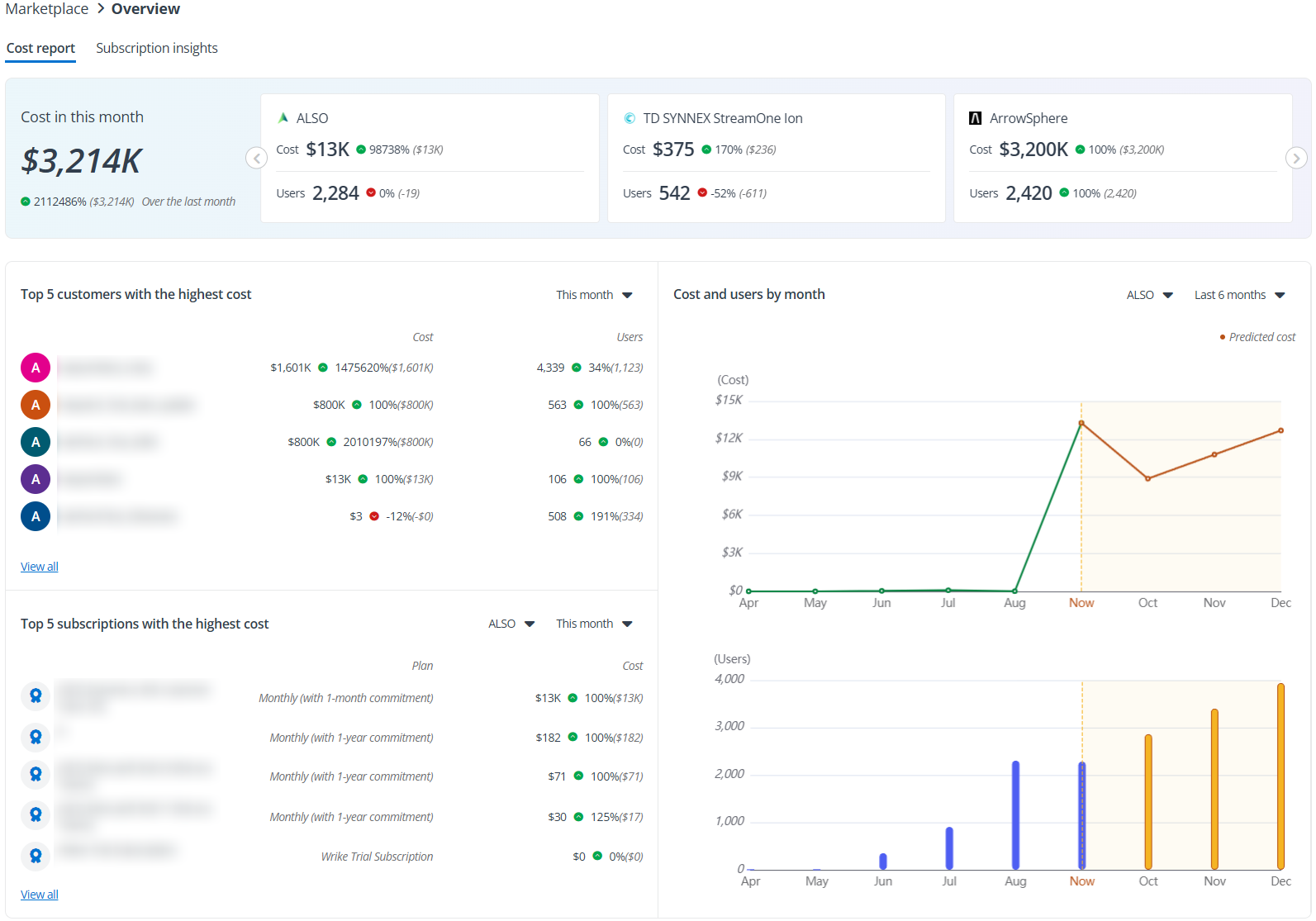Click the ArrowSphere logo icon
This screenshot has width=1316, height=921.
976,118
